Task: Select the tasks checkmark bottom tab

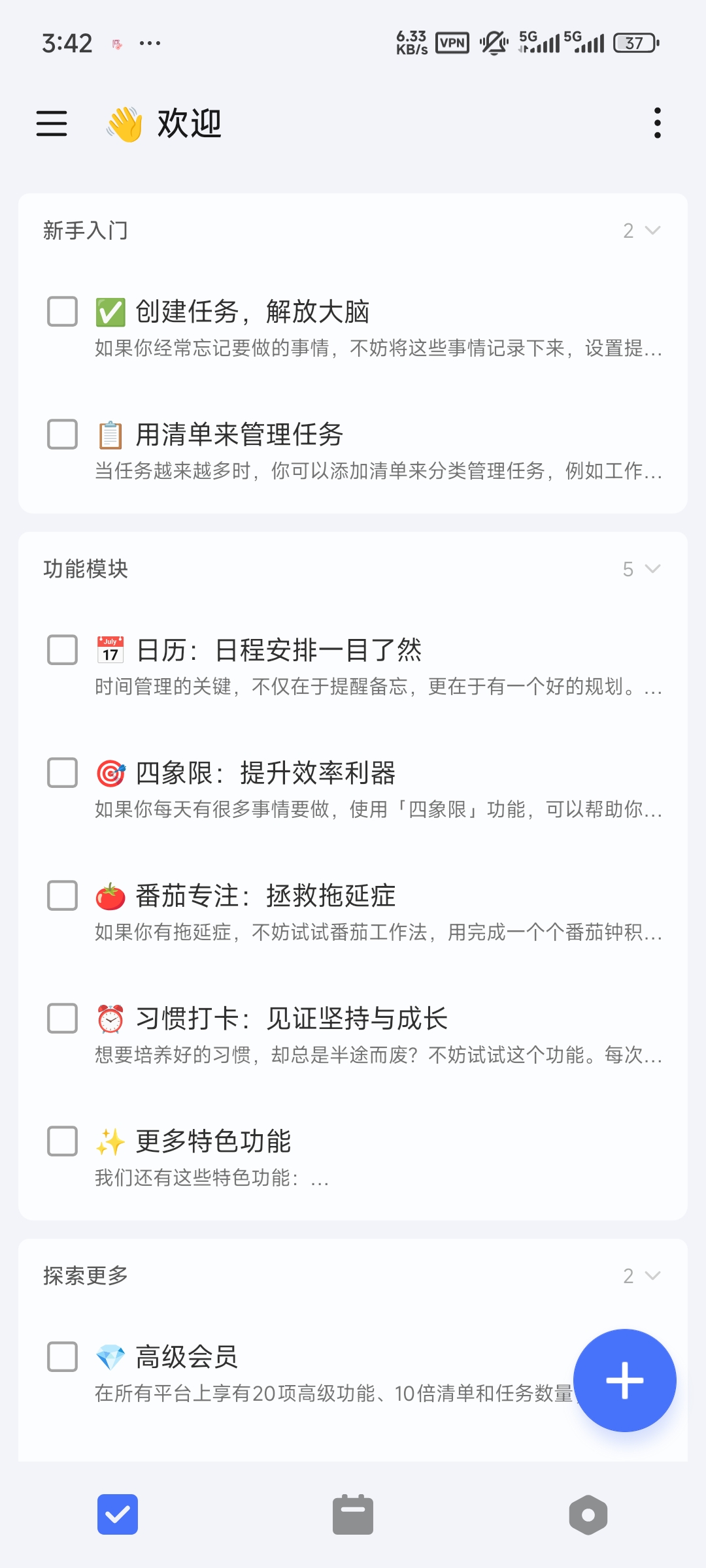Action: click(x=118, y=1514)
